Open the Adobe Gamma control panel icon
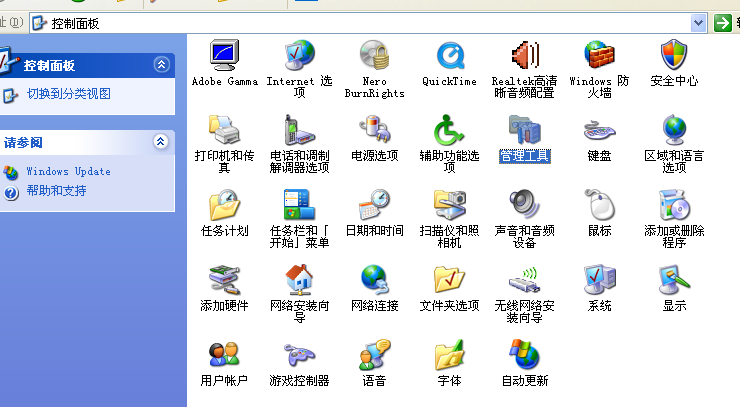 coord(224,56)
